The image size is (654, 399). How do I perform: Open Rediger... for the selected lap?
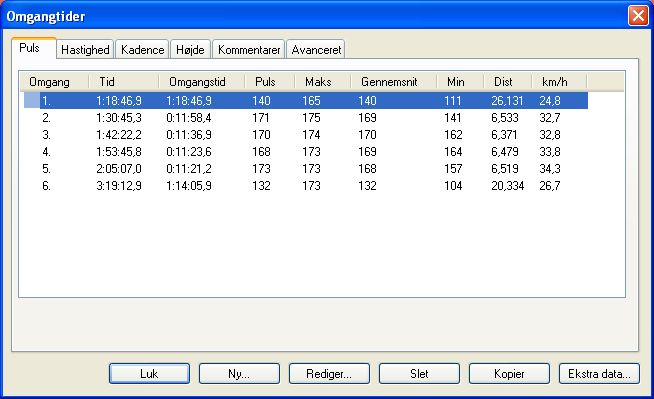tap(329, 374)
